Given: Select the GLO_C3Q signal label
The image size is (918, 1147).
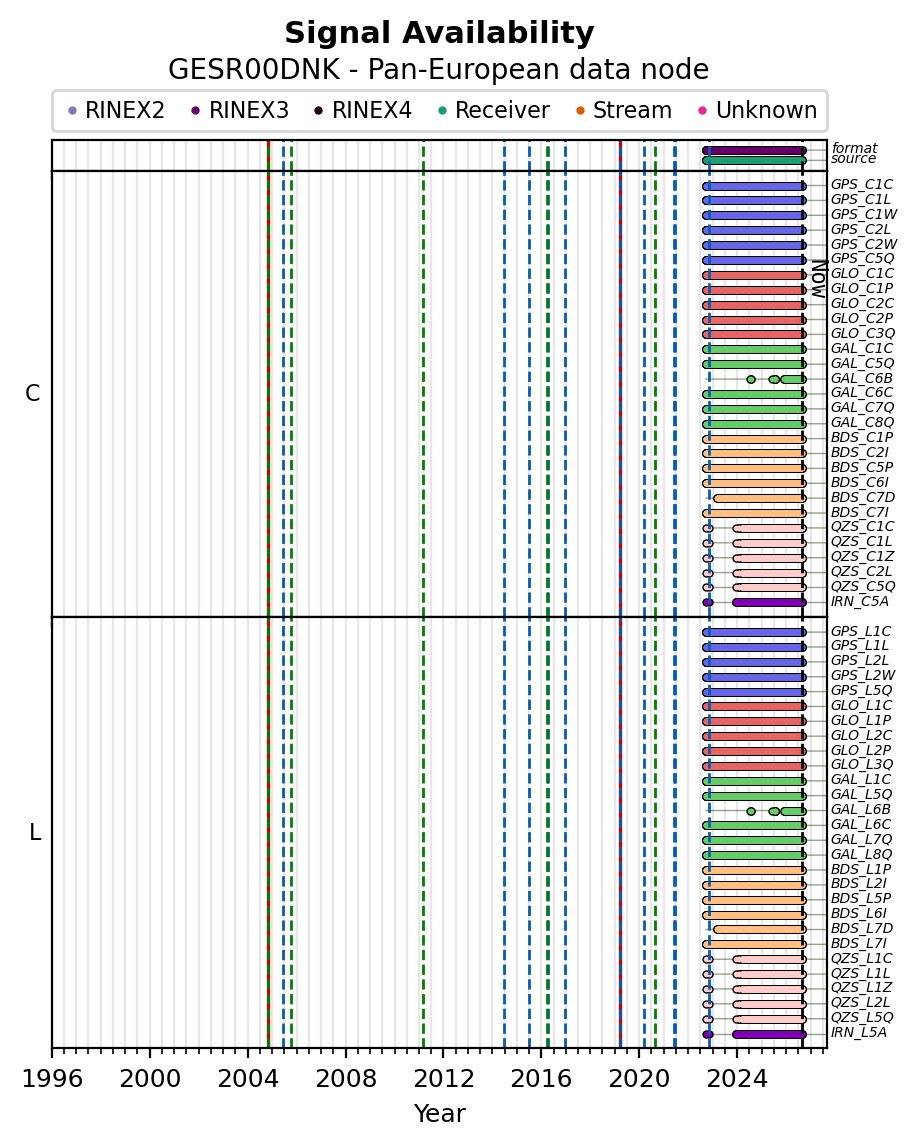Looking at the screenshot, I should [x=862, y=333].
